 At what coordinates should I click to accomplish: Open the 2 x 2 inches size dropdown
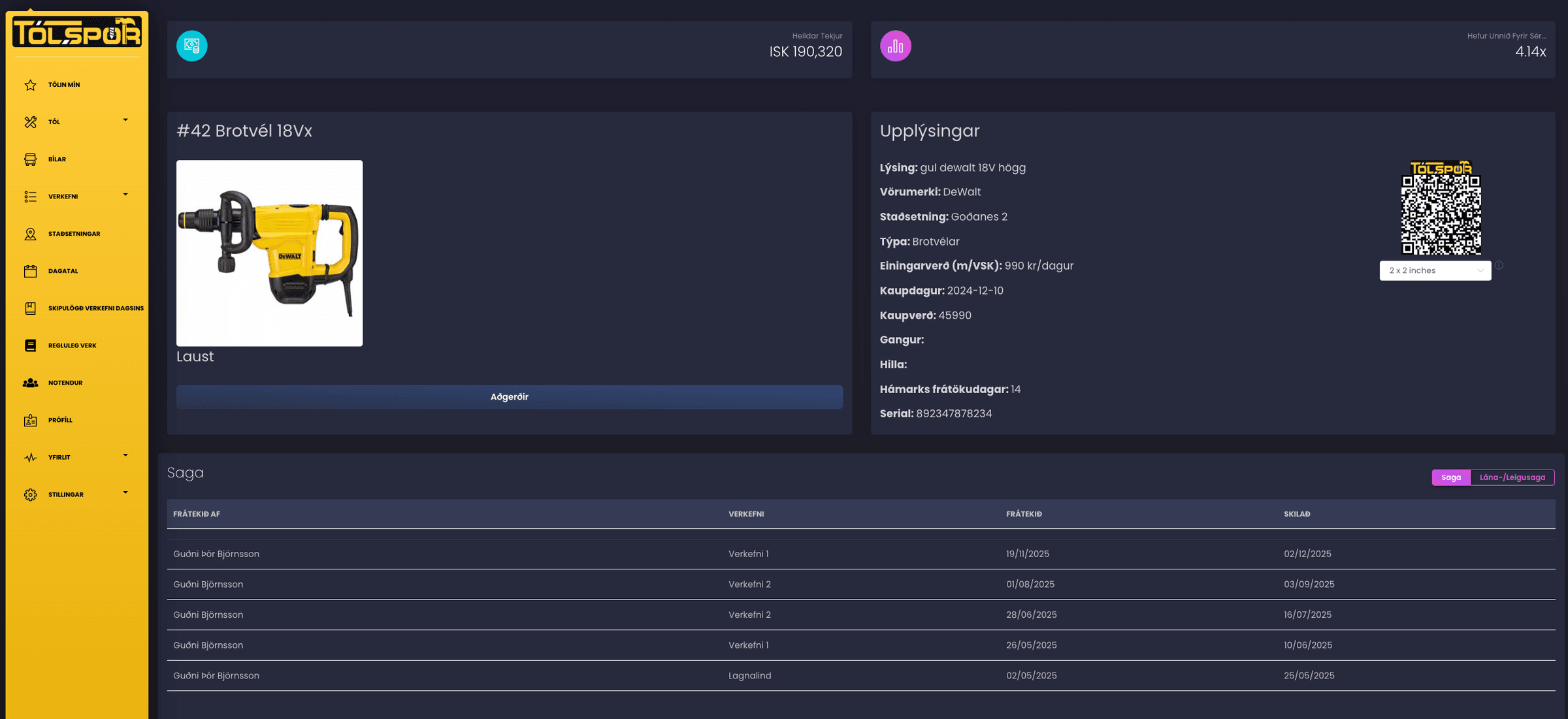[1435, 270]
